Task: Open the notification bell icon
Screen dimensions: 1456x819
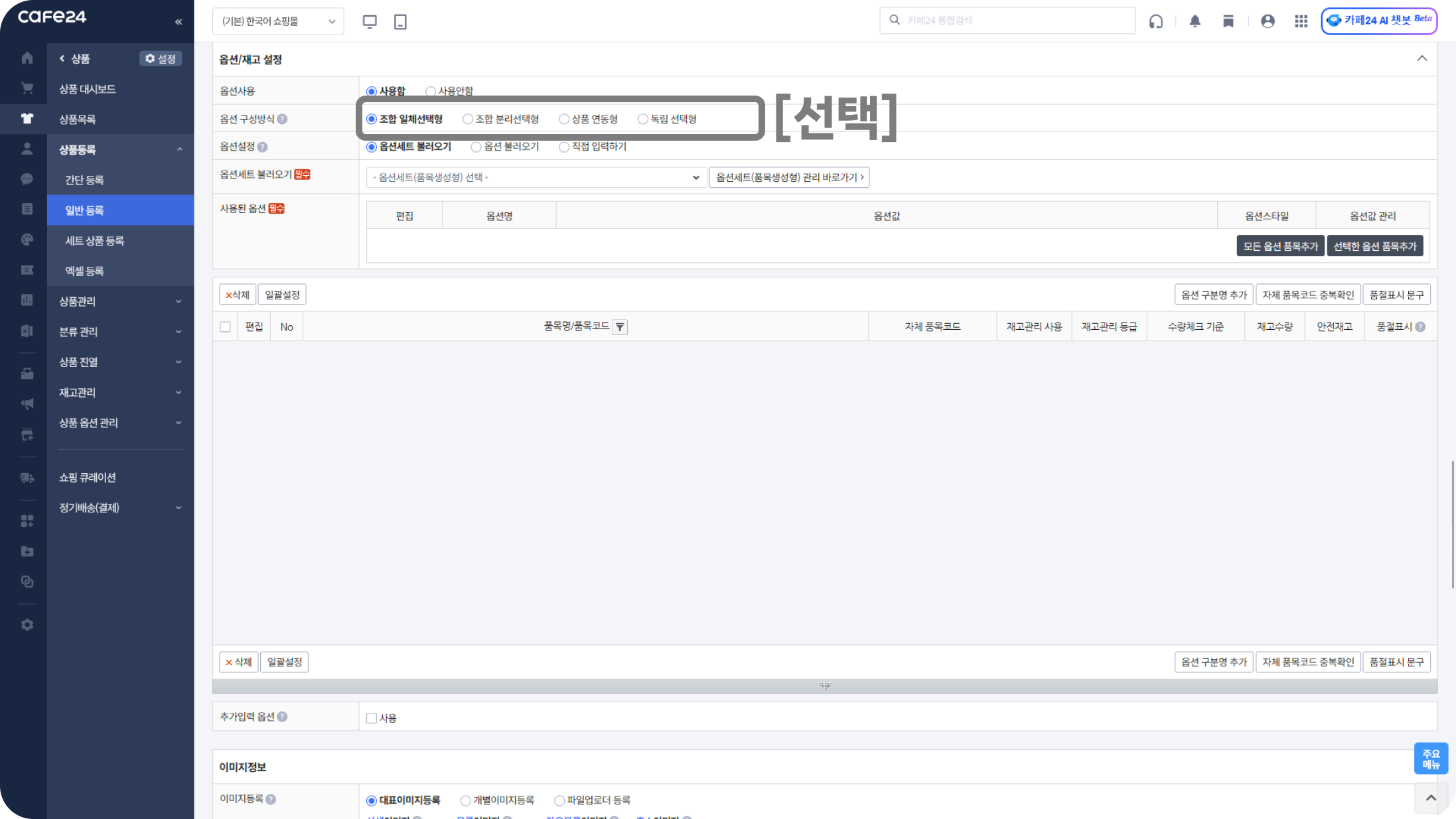Action: click(1195, 21)
